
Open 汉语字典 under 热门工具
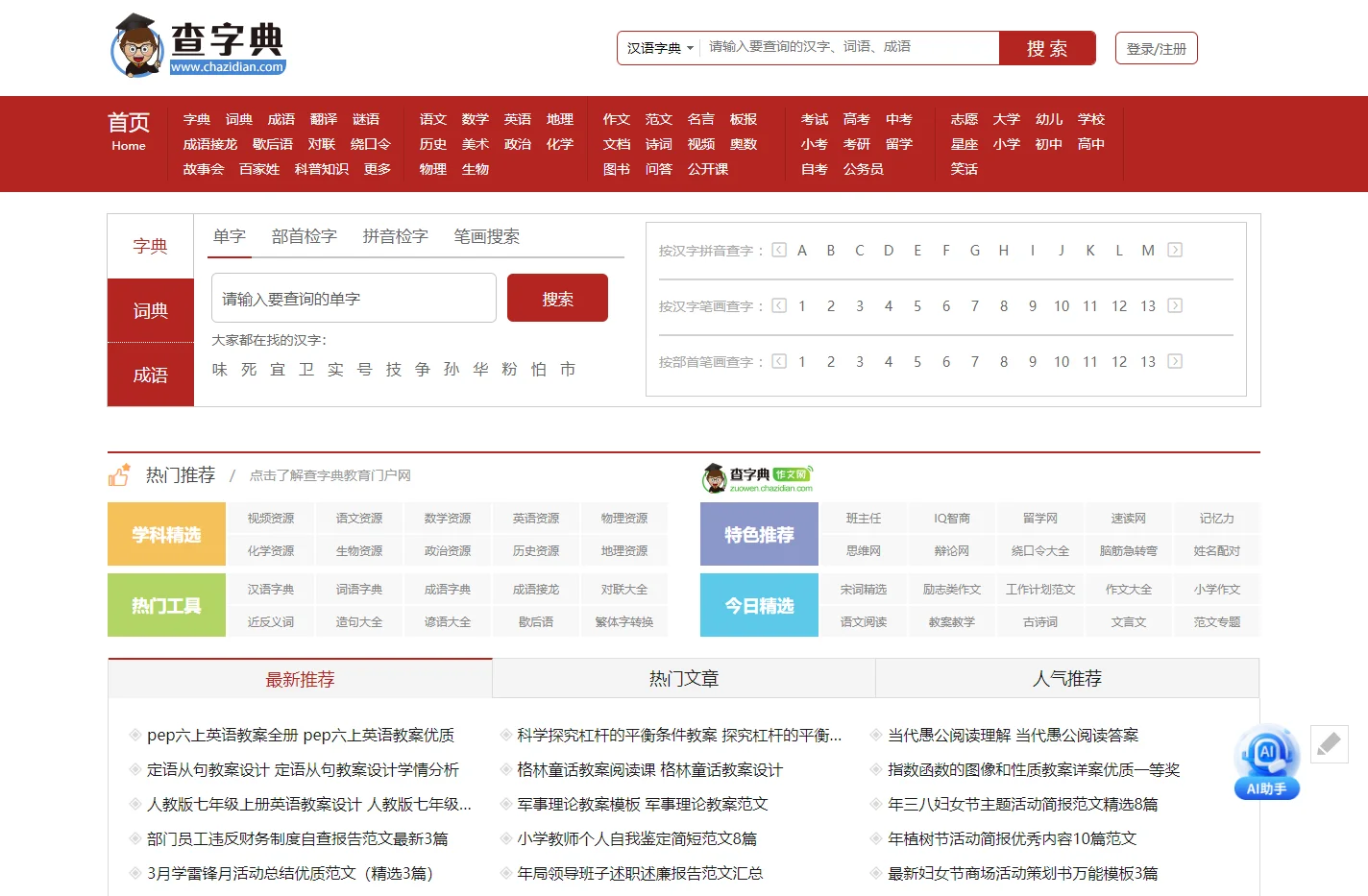271,590
